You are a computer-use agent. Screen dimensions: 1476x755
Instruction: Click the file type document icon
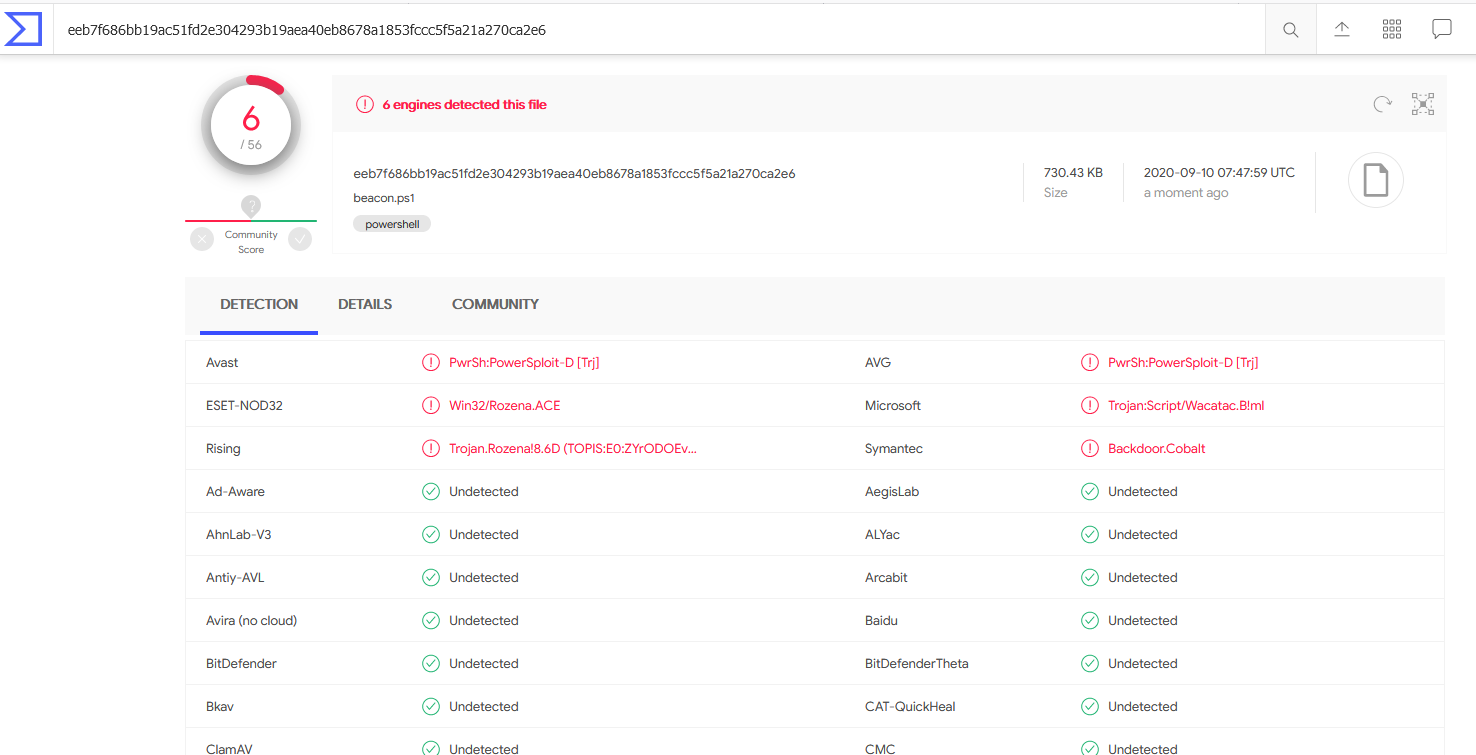tap(1376, 181)
